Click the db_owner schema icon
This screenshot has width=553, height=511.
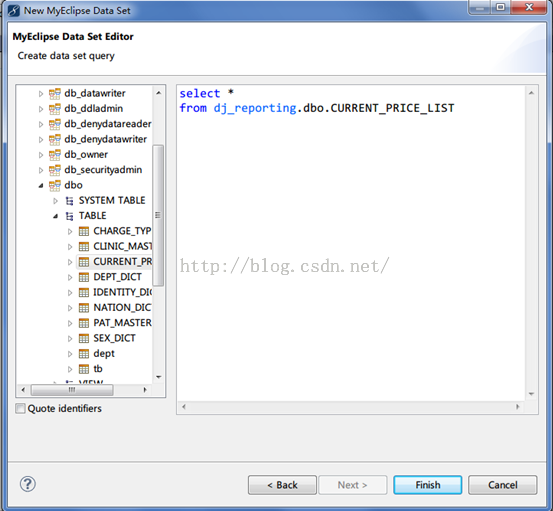(55, 154)
